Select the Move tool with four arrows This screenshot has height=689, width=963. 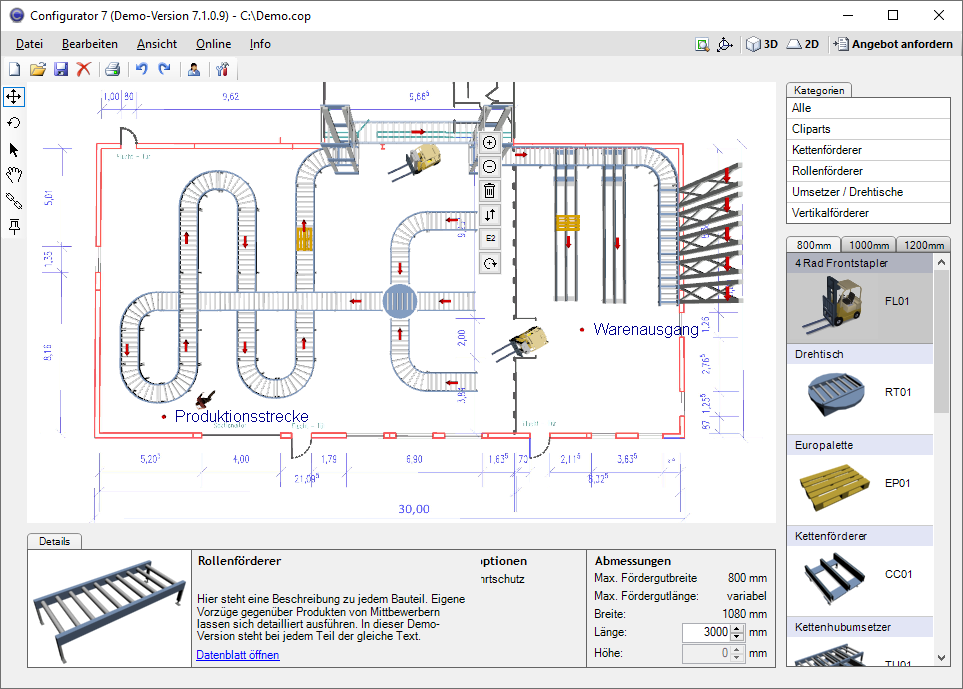(x=14, y=96)
